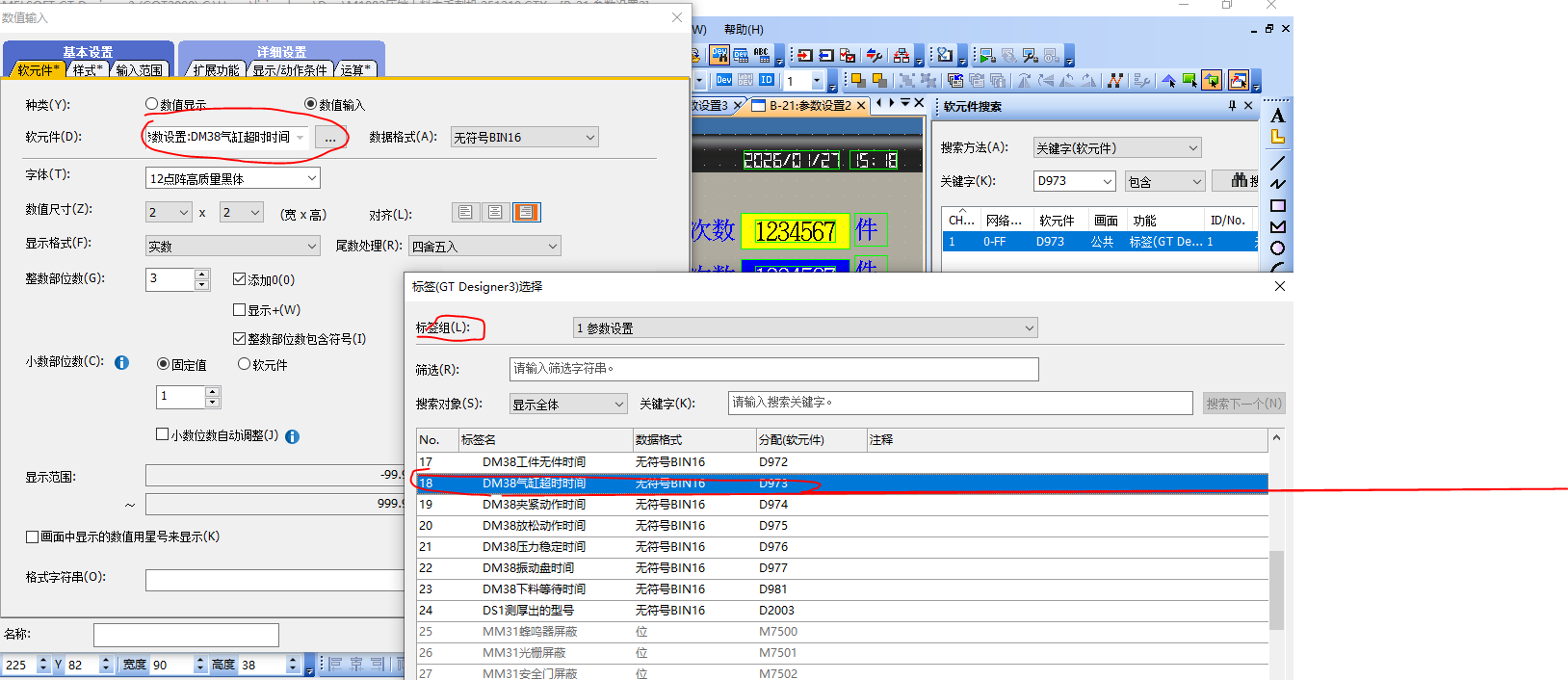Select the Rectangle drawing tool
This screenshot has width=1568, height=680.
pos(1277,206)
